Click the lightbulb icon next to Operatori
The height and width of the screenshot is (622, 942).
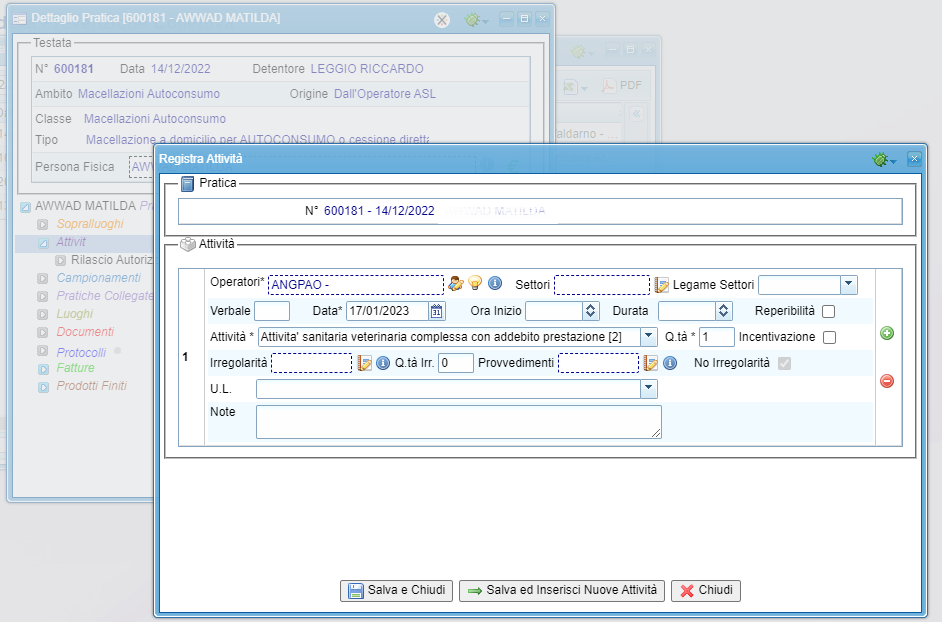tap(475, 282)
